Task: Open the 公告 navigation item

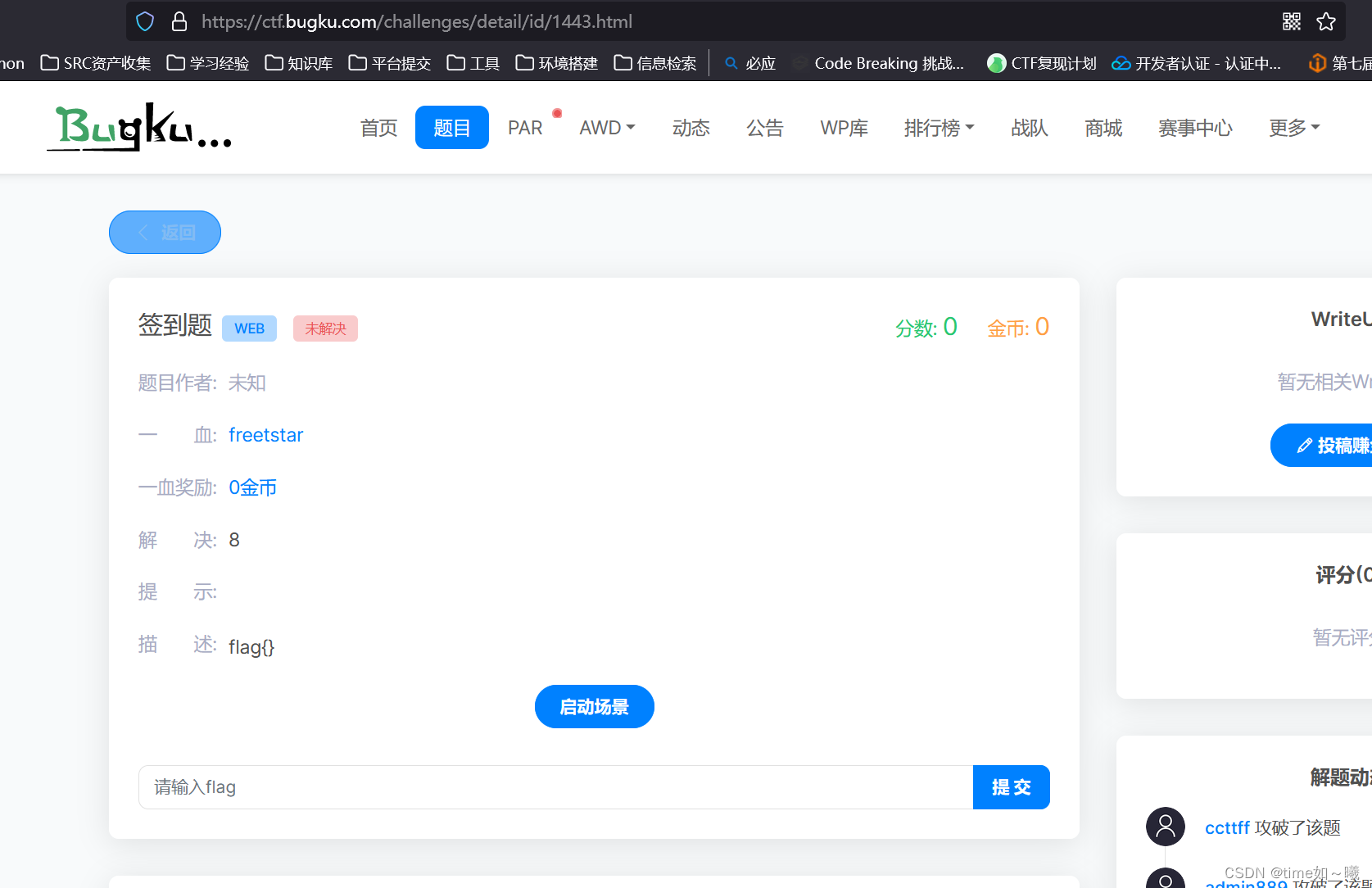Action: point(765,128)
